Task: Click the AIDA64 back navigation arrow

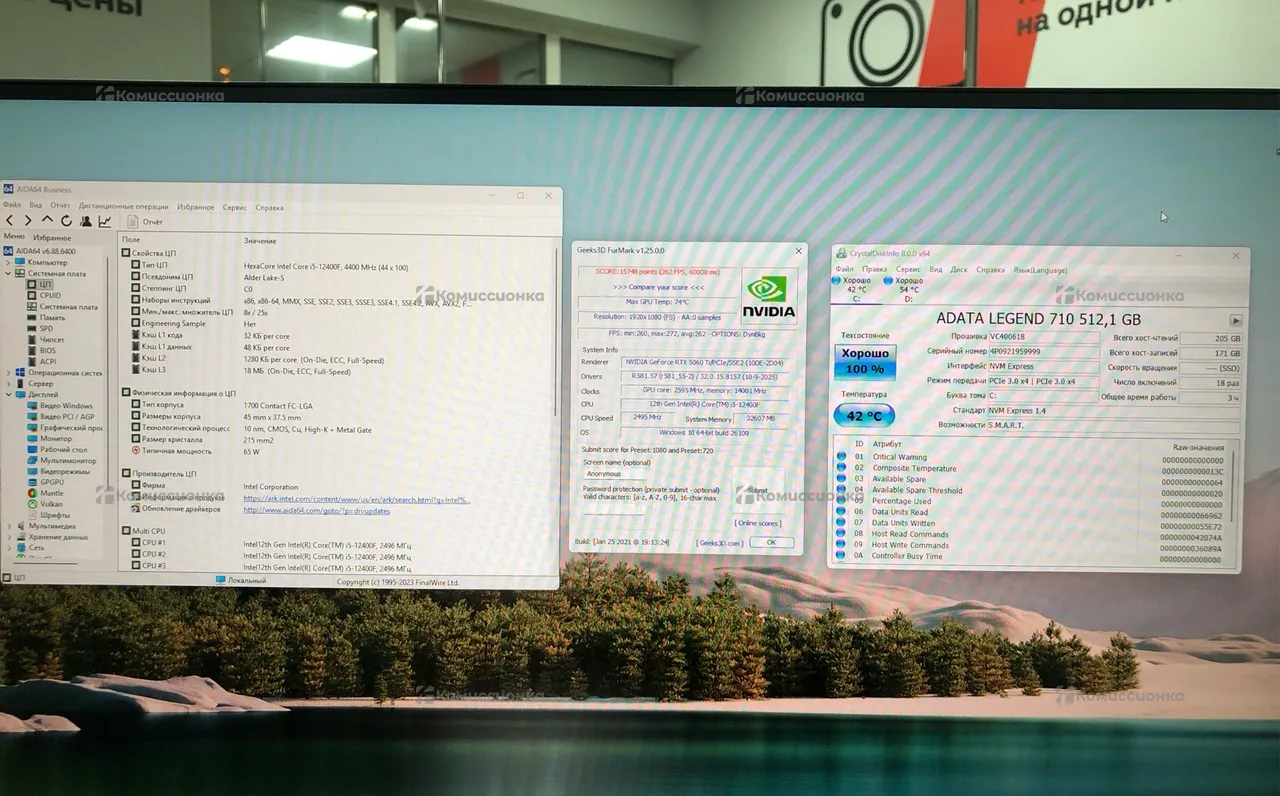Action: click(x=10, y=221)
